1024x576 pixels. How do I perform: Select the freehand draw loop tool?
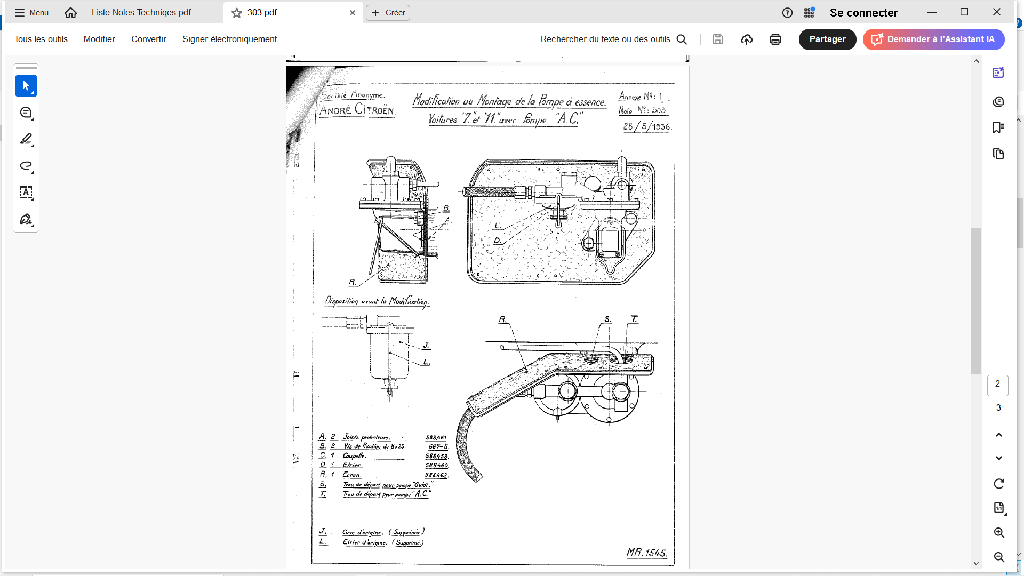(26, 166)
